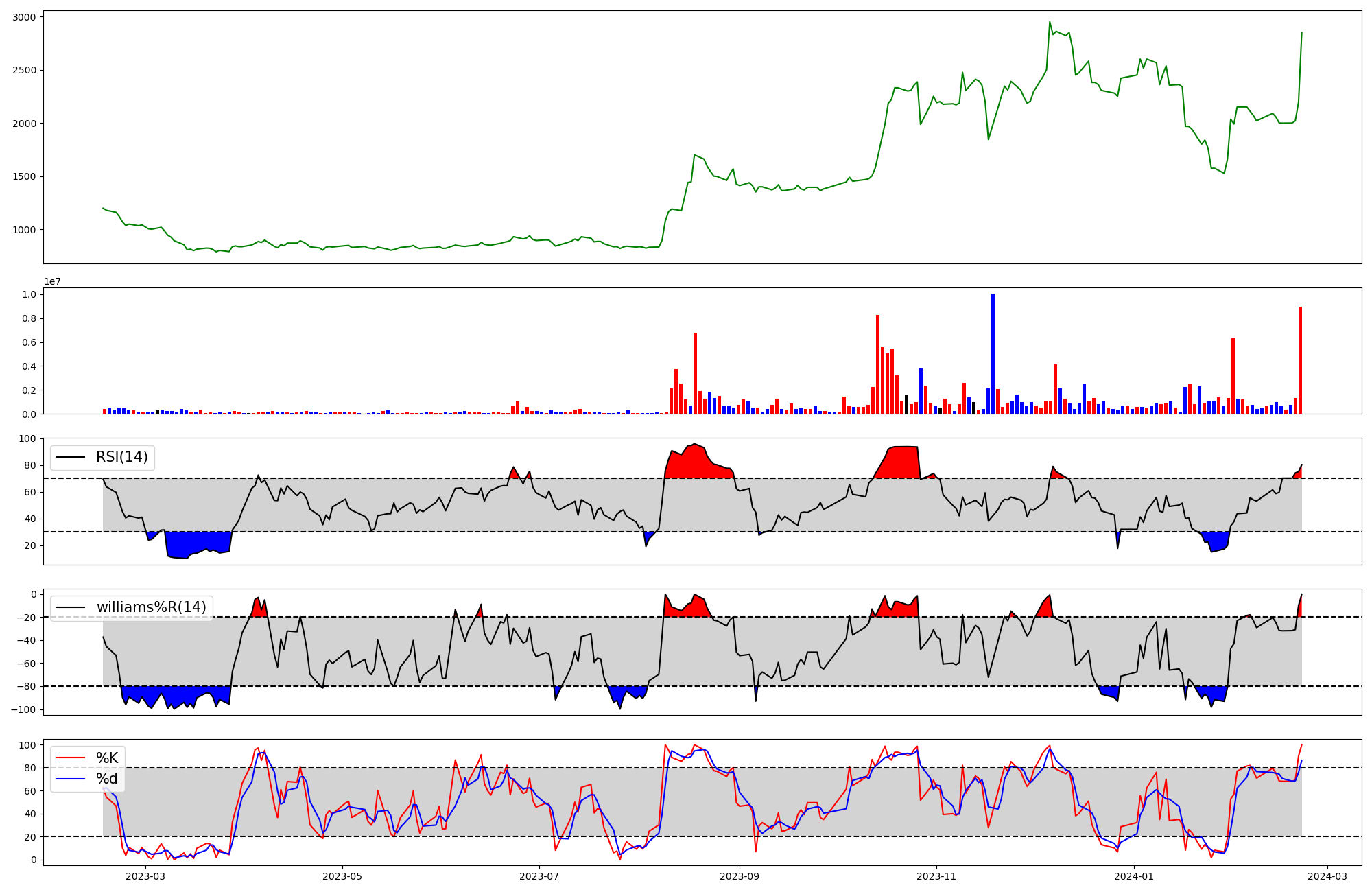Click the tall red volume bar at far right
This screenshot has width=1372, height=892.
[1300, 360]
